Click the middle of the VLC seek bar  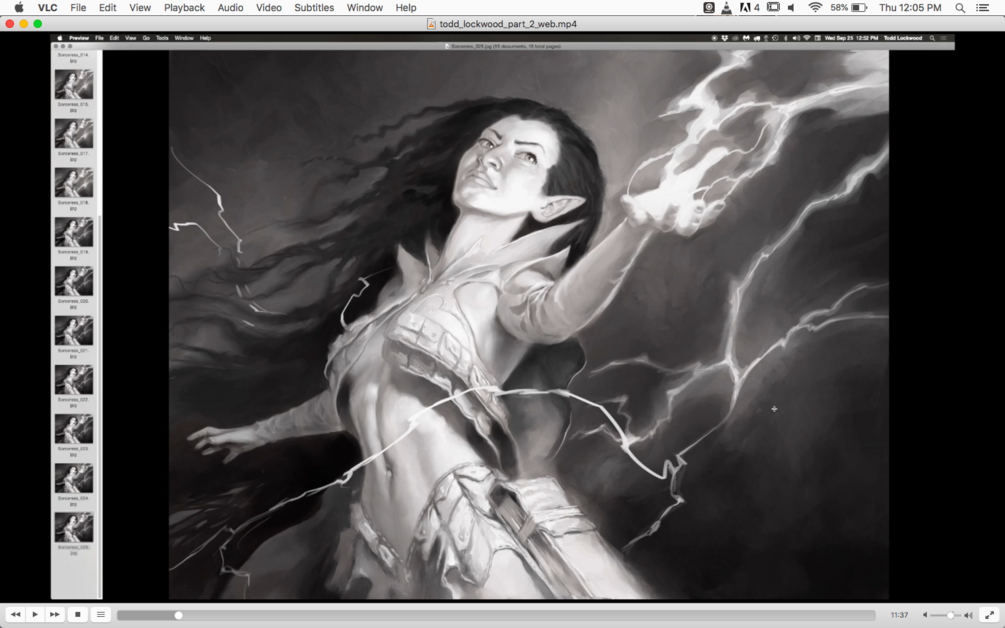pyautogui.click(x=496, y=615)
